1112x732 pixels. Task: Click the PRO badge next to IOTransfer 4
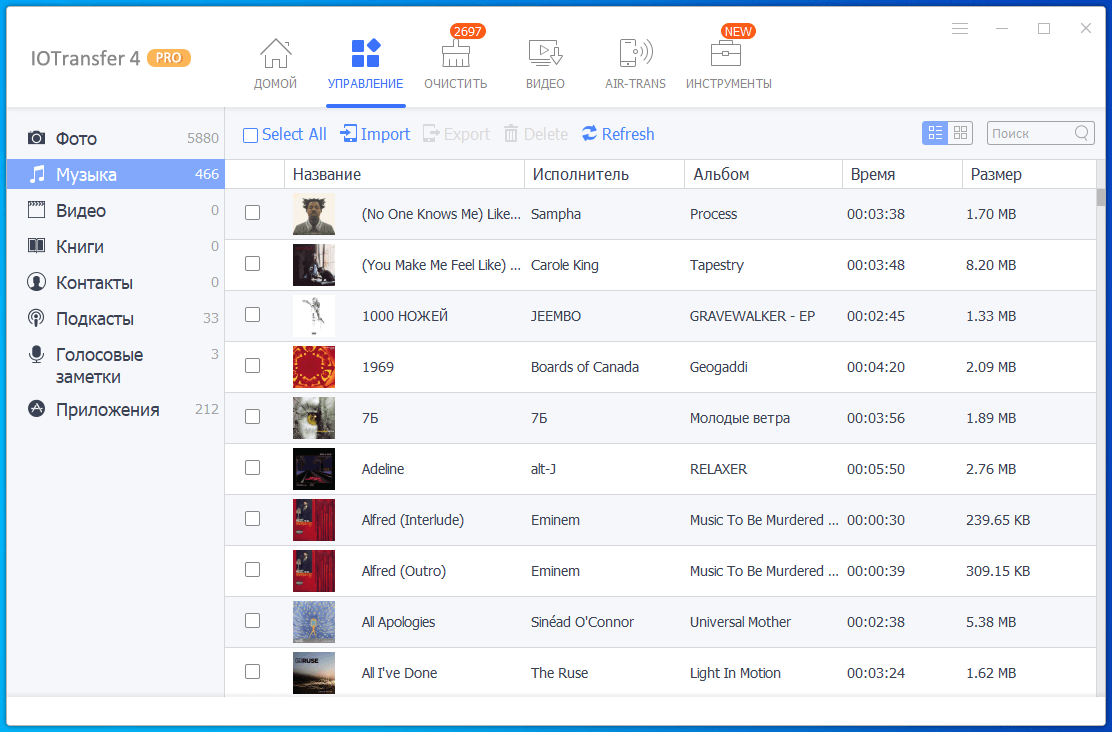pyautogui.click(x=169, y=58)
